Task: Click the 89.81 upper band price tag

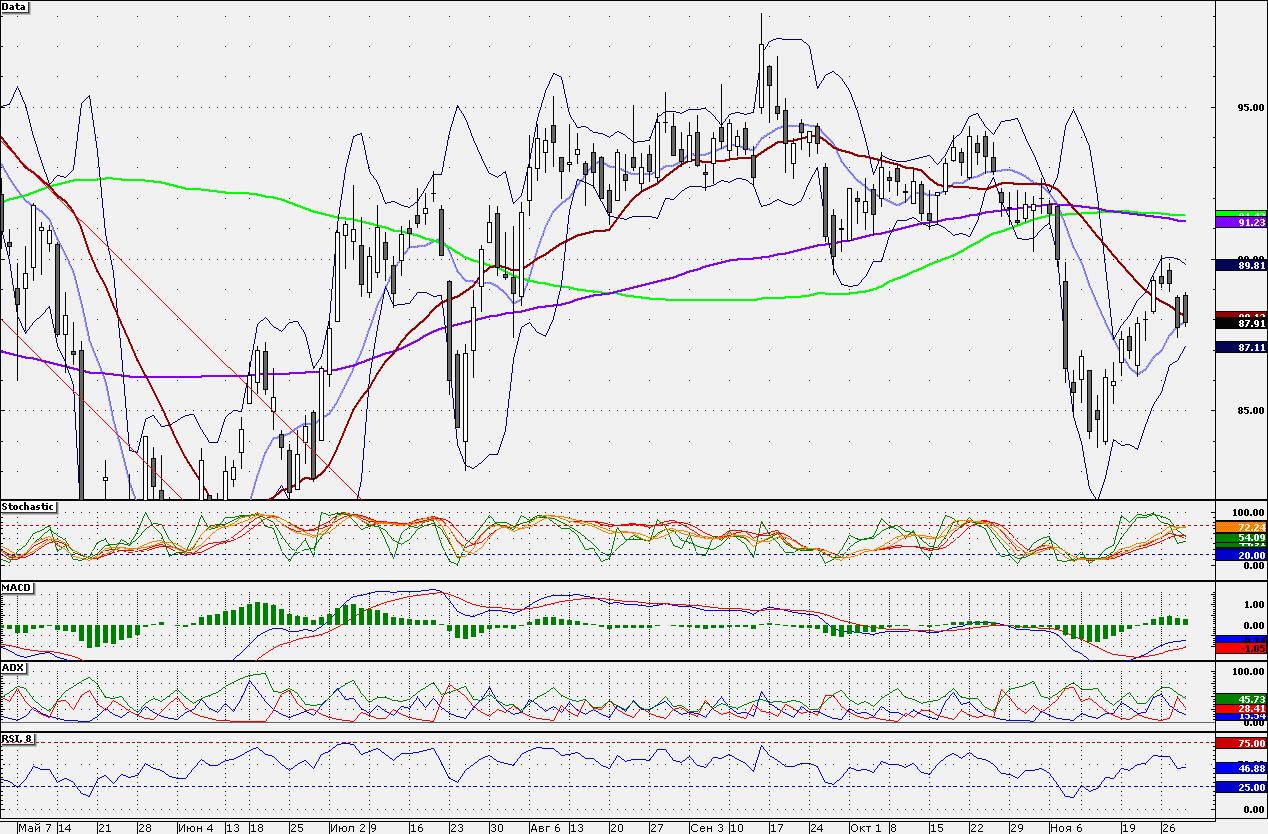Action: (x=1240, y=265)
